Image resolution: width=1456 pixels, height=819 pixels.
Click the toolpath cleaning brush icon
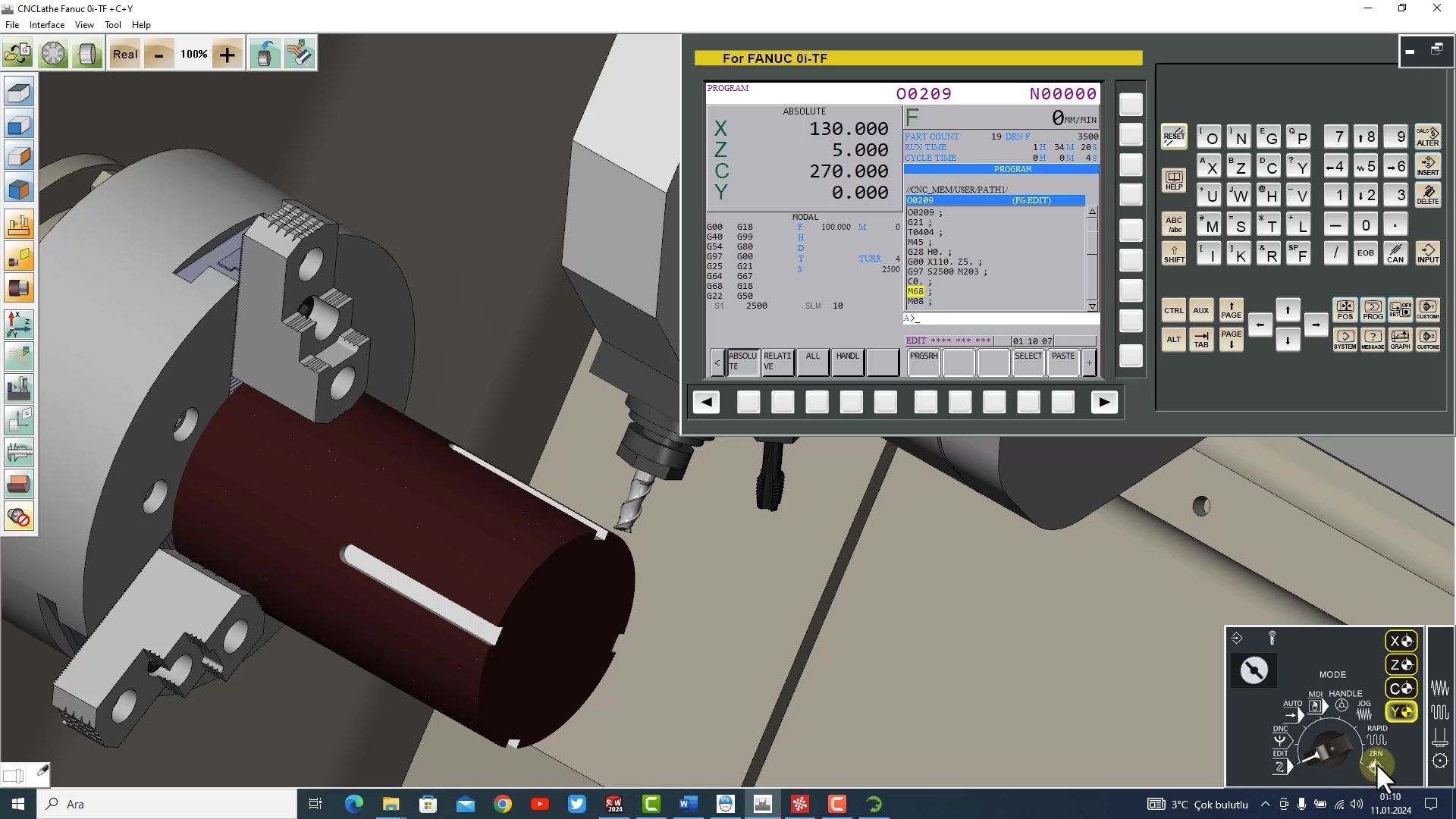(x=300, y=54)
